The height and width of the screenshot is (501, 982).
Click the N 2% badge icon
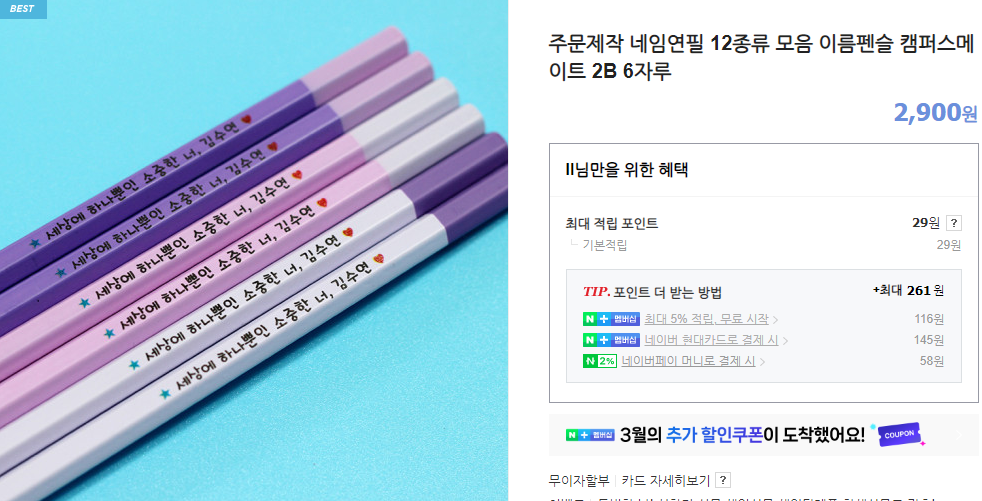click(x=600, y=361)
